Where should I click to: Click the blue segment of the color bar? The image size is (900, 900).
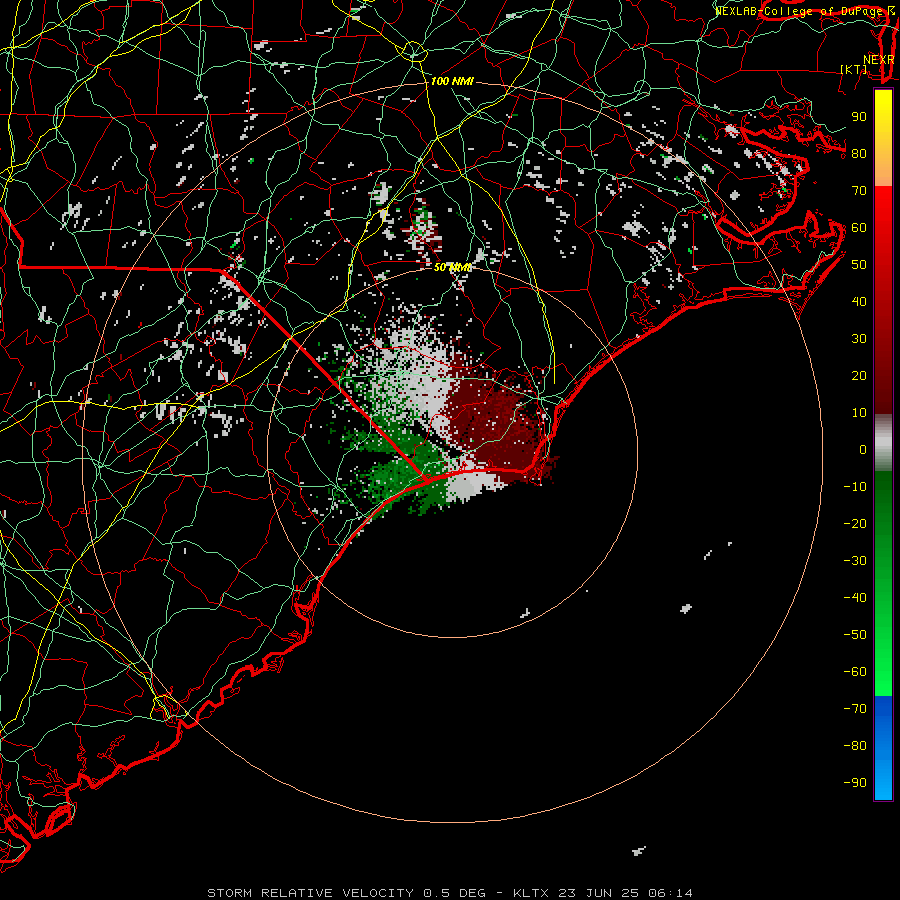[883, 748]
